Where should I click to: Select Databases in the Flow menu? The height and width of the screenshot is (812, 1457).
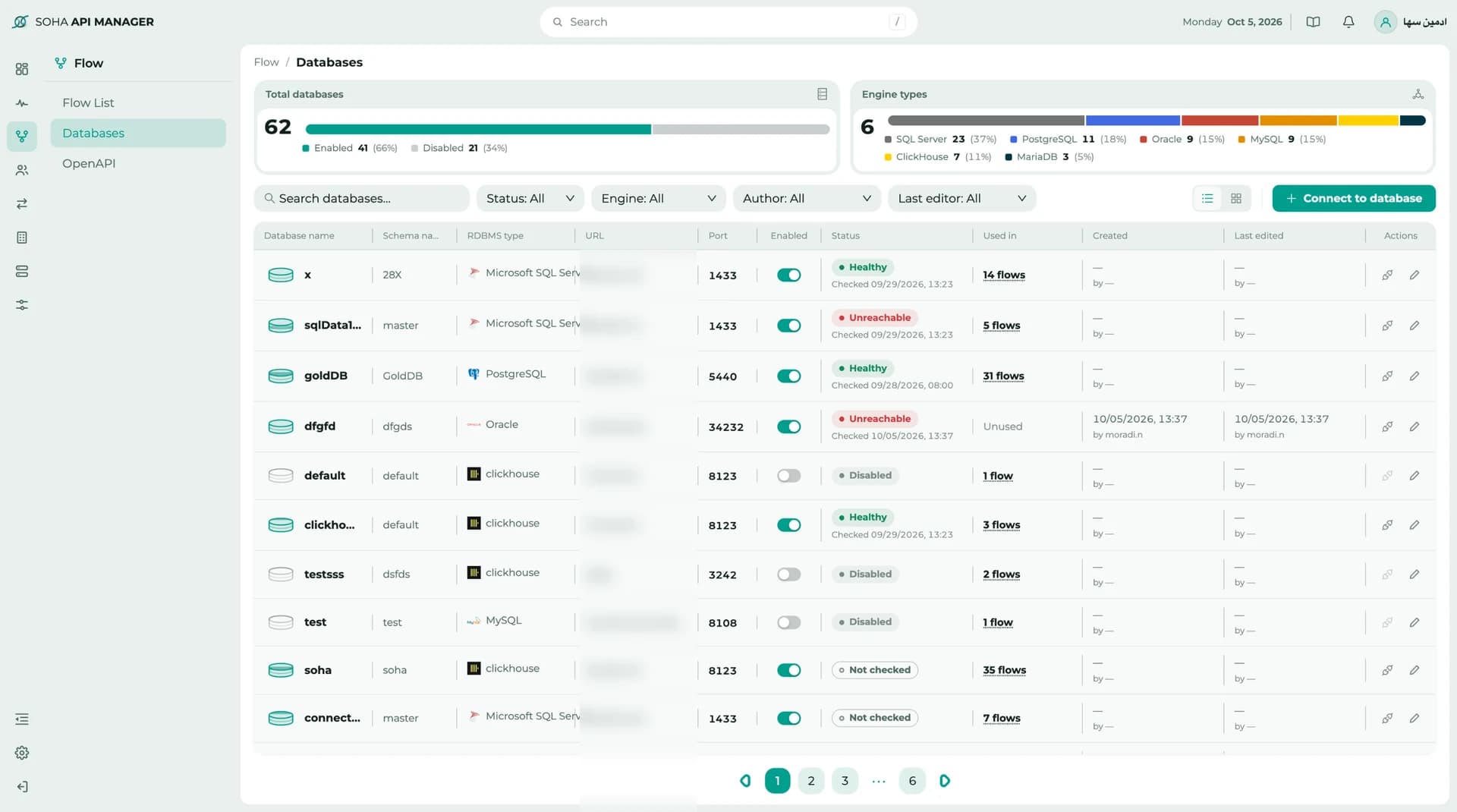click(138, 134)
